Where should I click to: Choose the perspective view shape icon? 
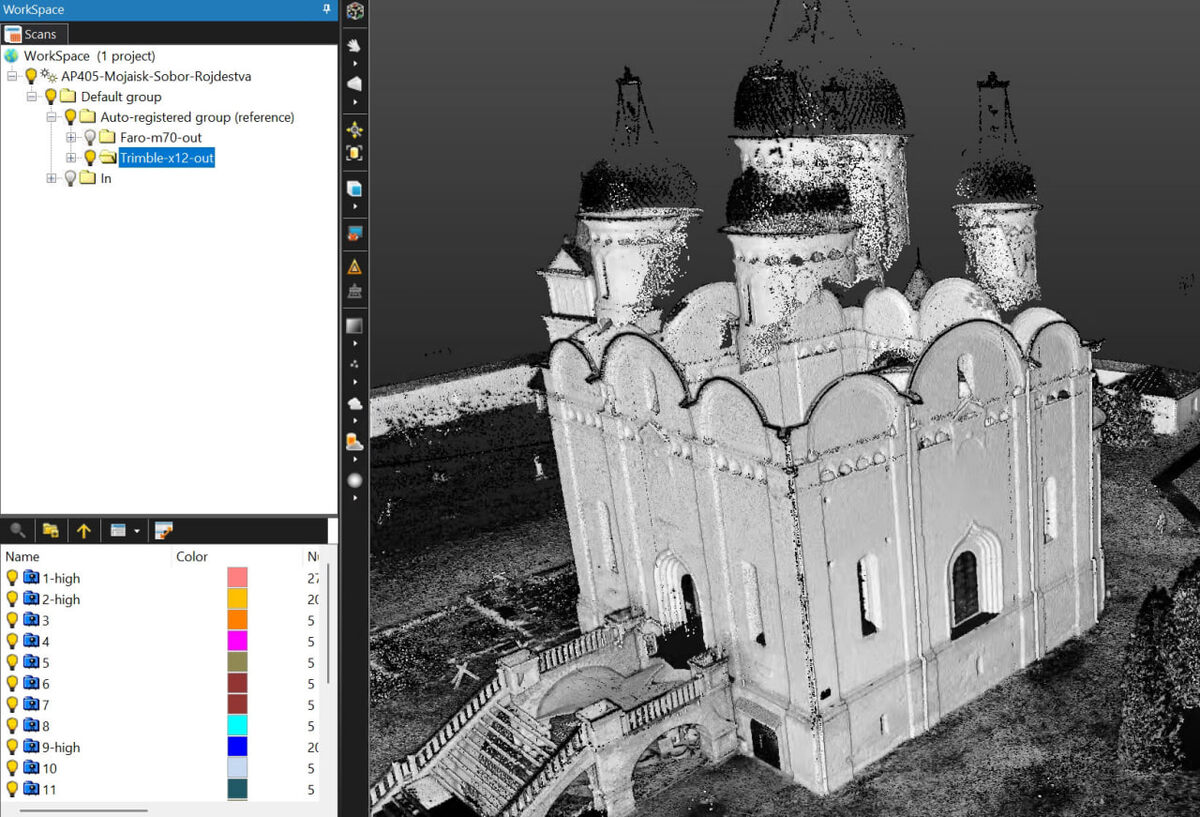click(x=354, y=84)
